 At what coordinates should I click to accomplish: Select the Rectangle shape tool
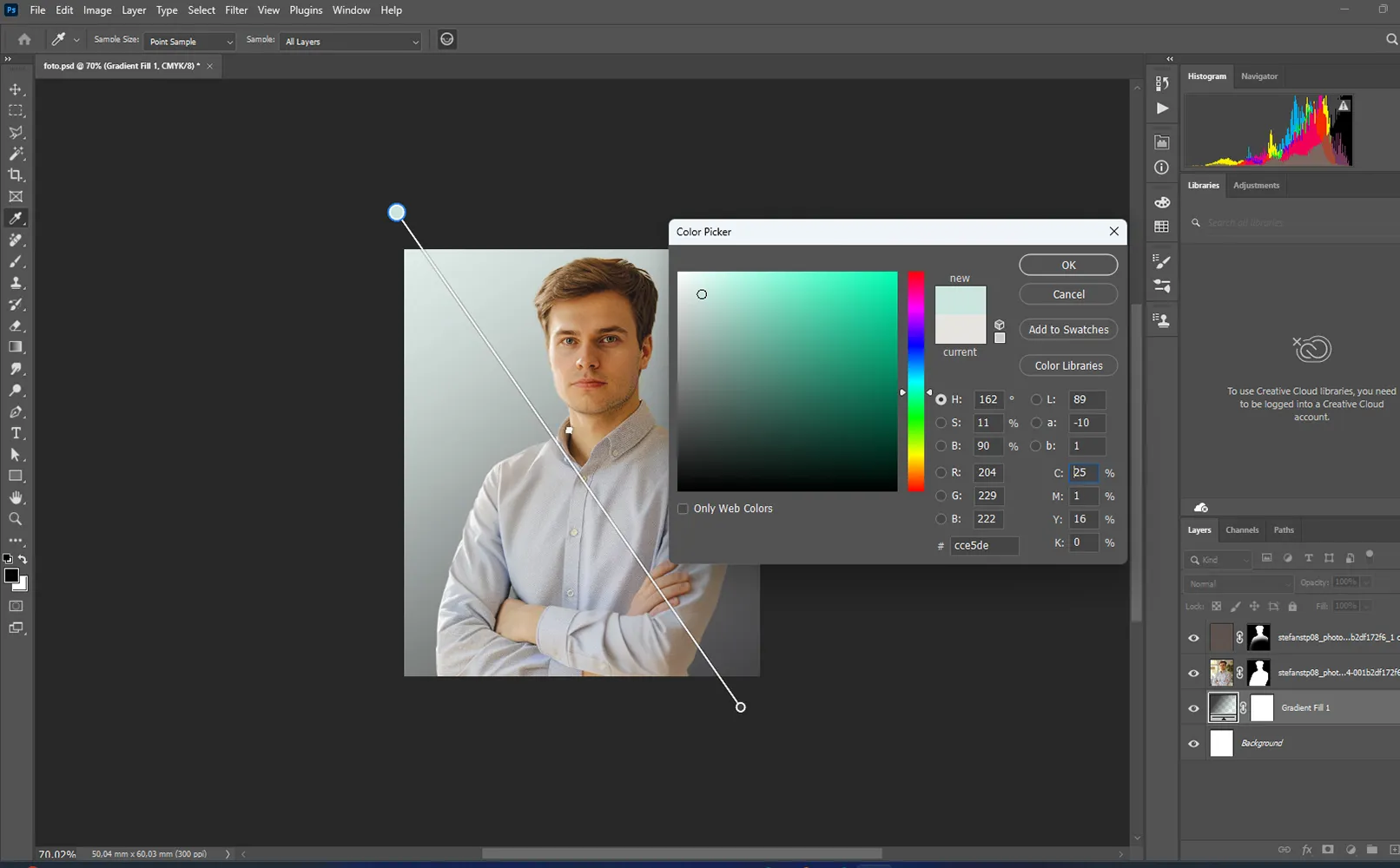(x=16, y=476)
